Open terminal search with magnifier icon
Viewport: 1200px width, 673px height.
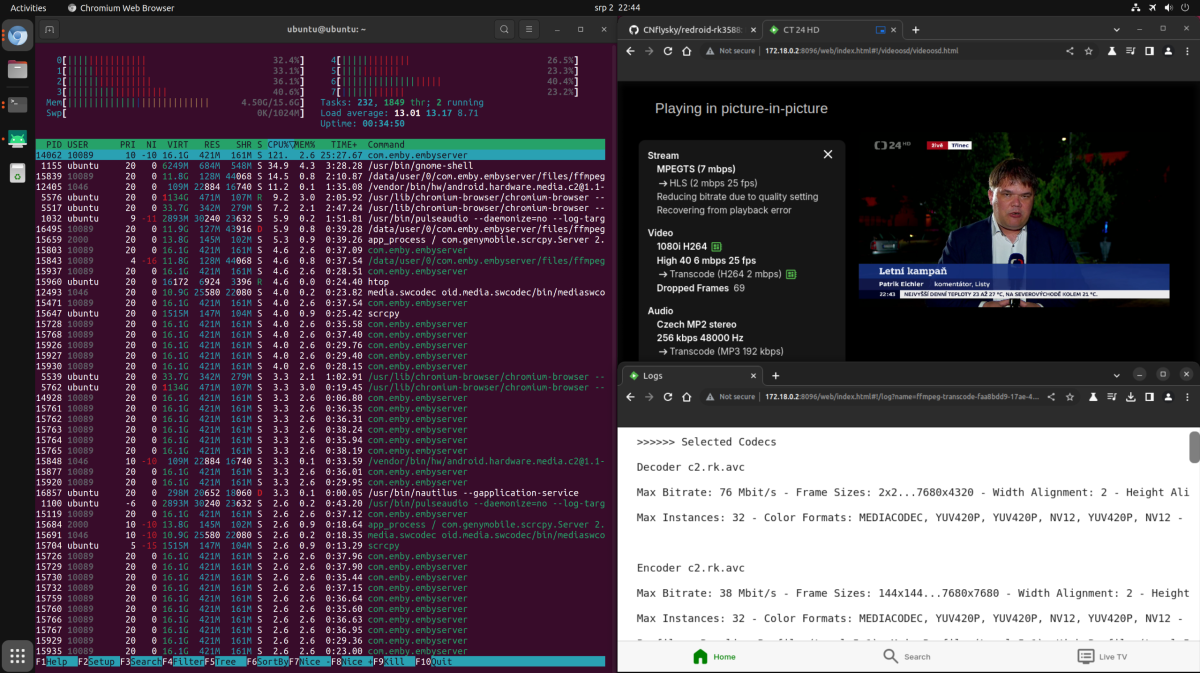[x=505, y=30]
